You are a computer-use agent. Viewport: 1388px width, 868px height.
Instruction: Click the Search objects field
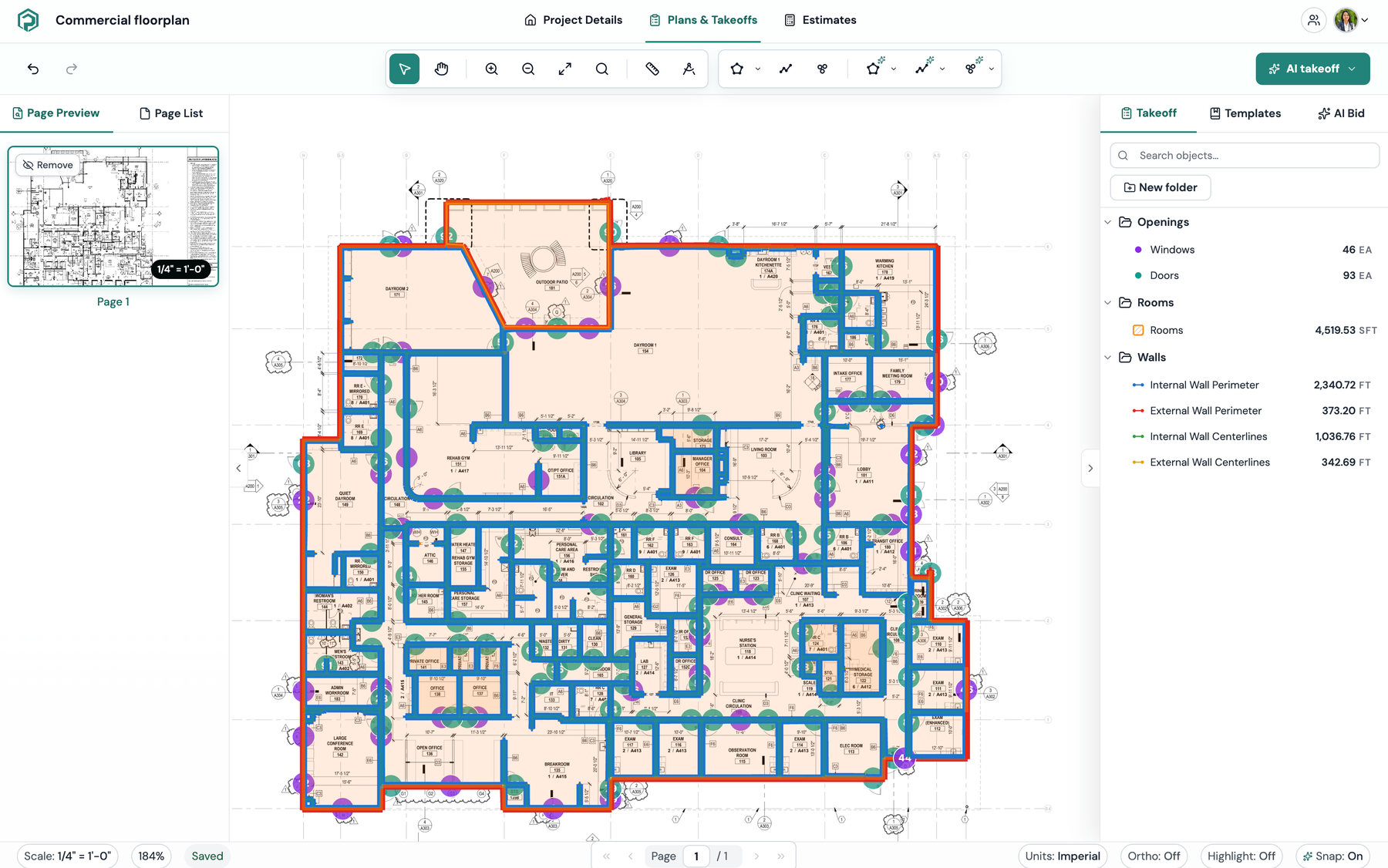(x=1245, y=155)
